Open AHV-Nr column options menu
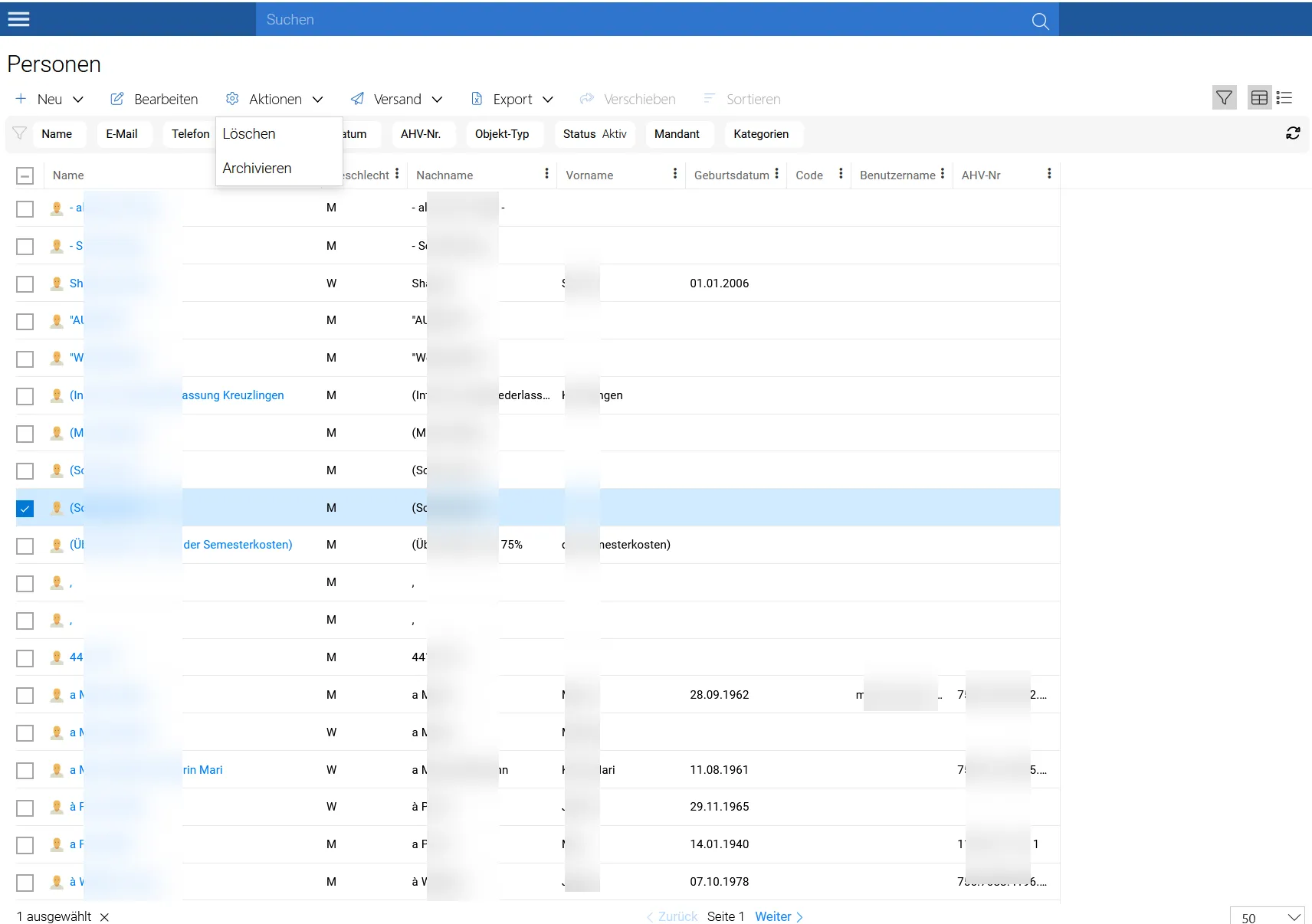The width and height of the screenshot is (1312, 924). point(1049,174)
